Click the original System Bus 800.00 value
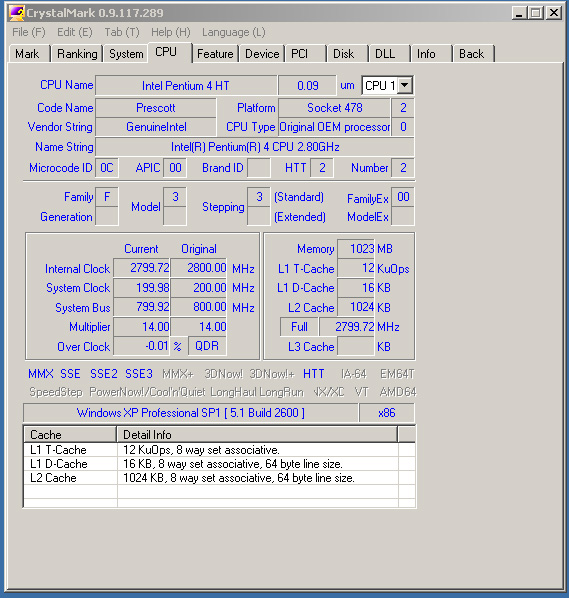Image resolution: width=569 pixels, height=598 pixels. (198, 307)
